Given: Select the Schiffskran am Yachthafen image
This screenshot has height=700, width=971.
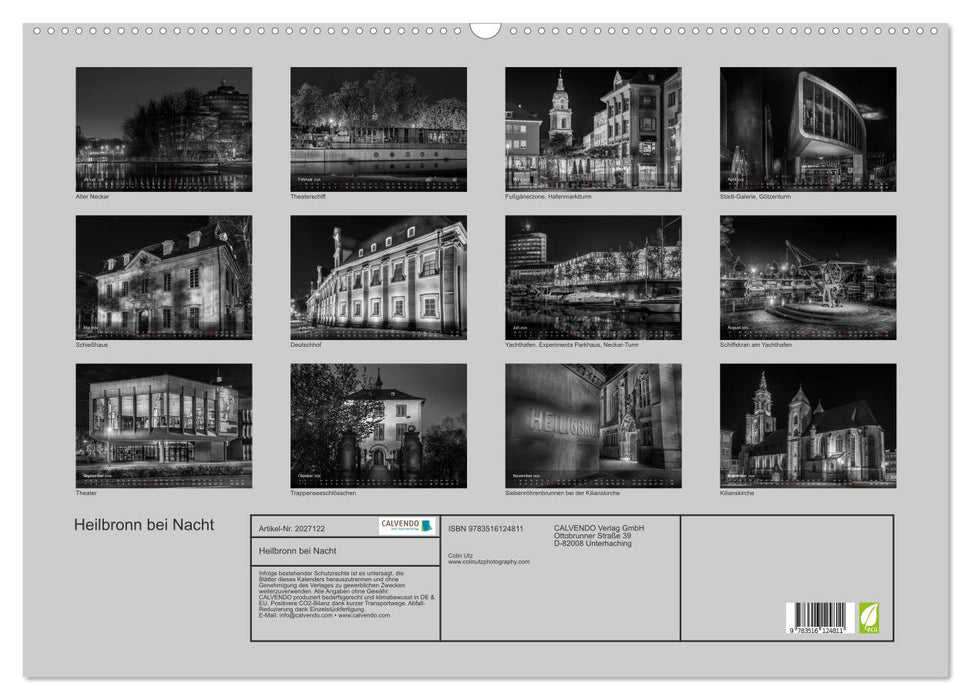Looking at the screenshot, I should pos(807,277).
